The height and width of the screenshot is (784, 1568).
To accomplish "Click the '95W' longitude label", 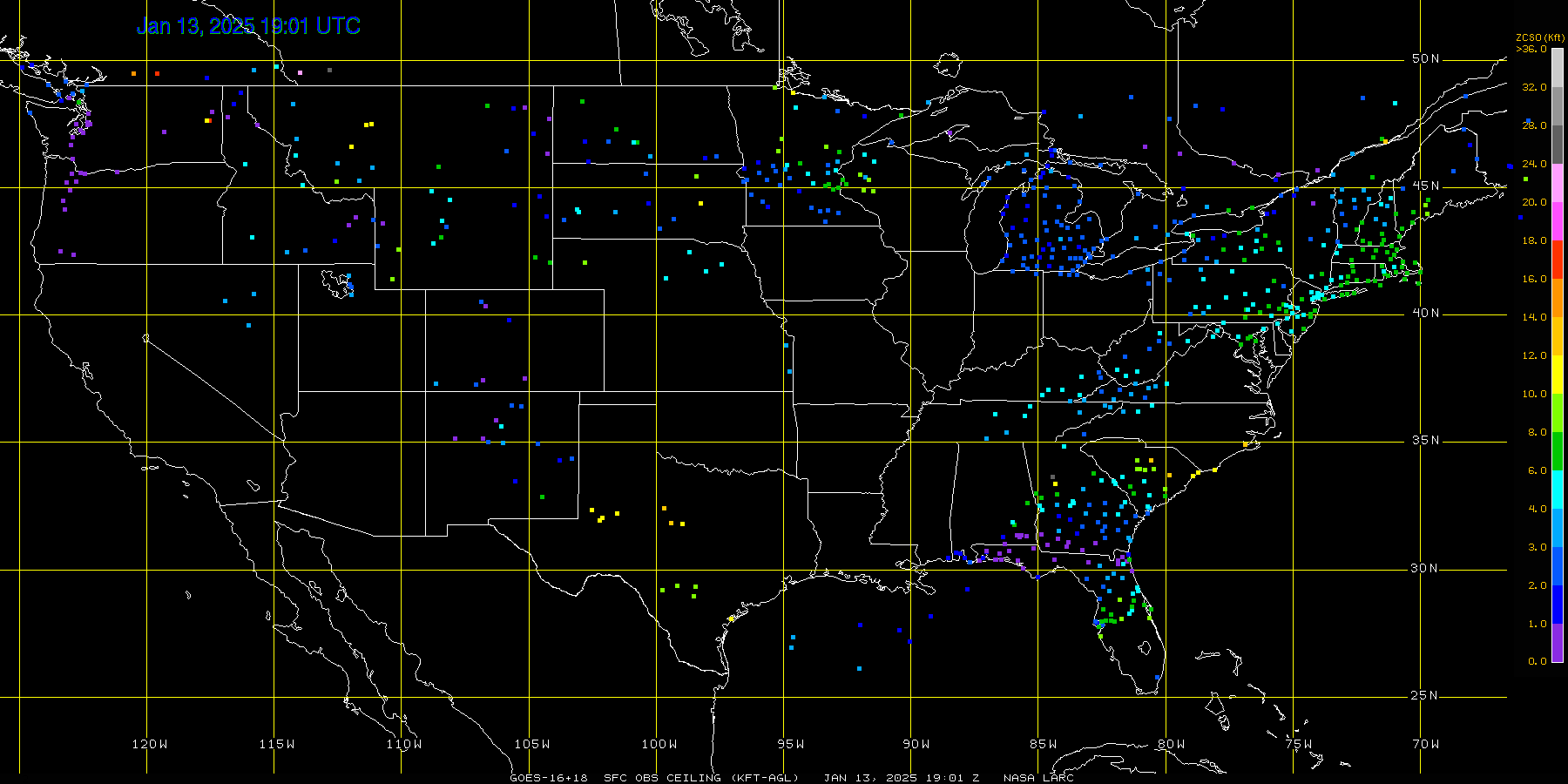I will 791,744.
